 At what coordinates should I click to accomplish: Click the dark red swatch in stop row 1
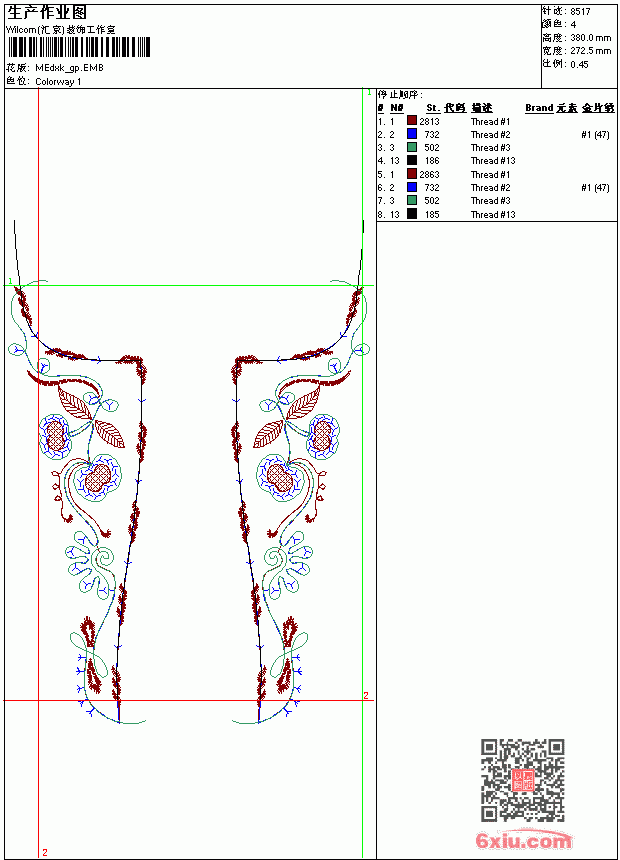412,120
